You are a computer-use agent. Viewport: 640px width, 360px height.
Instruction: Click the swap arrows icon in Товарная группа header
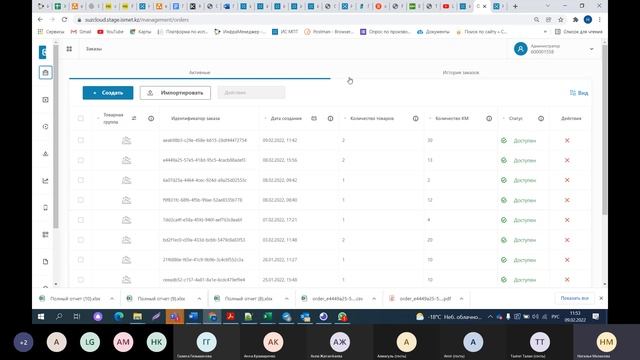coord(134,118)
